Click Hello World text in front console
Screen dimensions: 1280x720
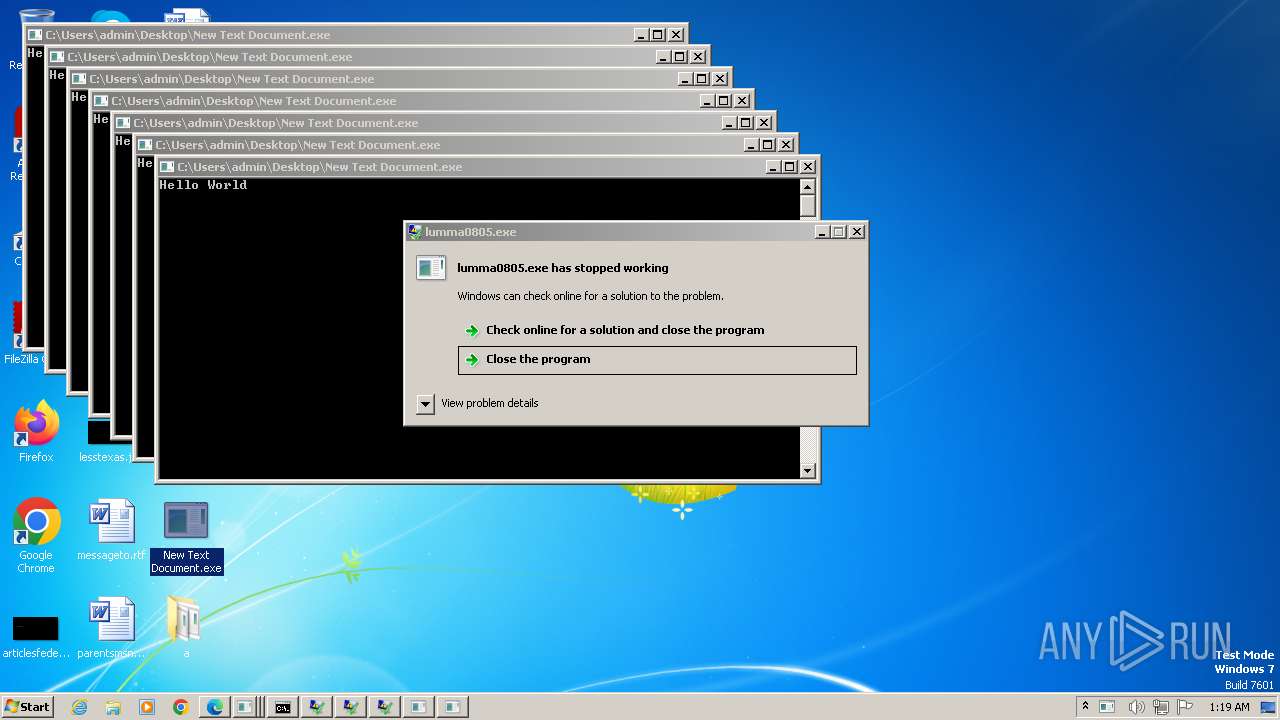point(203,185)
